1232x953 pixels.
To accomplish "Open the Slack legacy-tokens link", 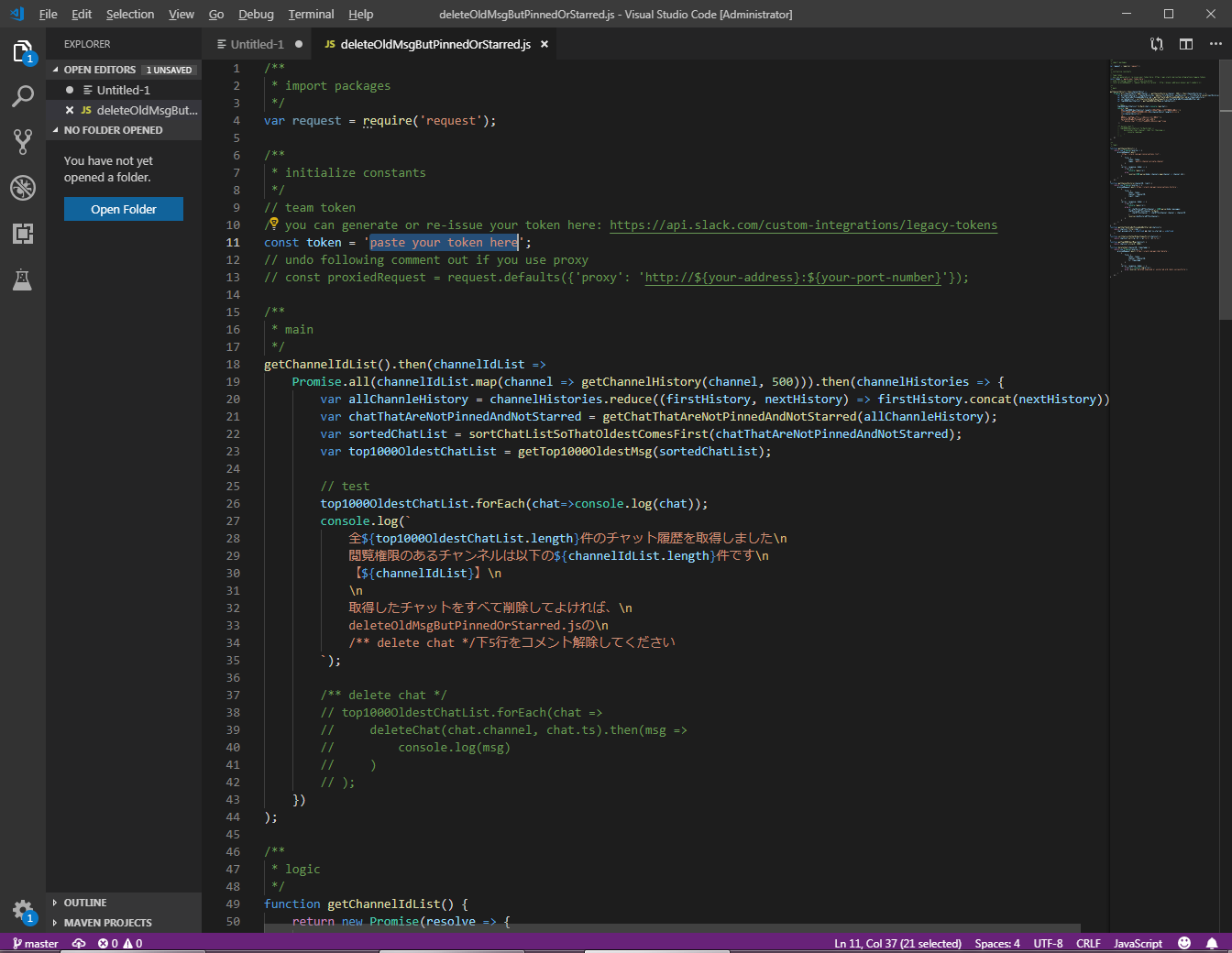I will 803,225.
